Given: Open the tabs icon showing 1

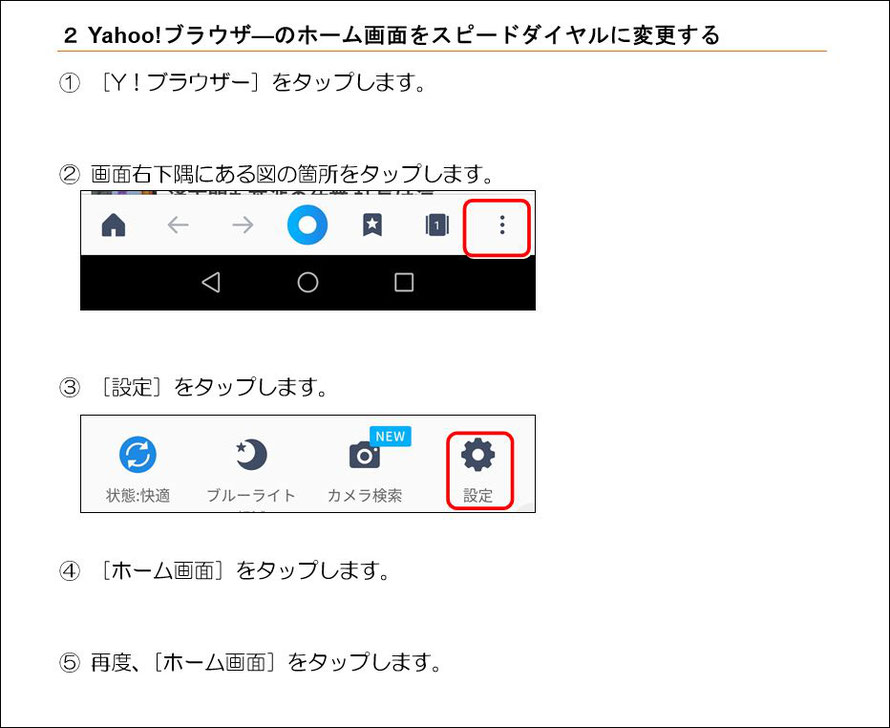Looking at the screenshot, I should tap(437, 225).
